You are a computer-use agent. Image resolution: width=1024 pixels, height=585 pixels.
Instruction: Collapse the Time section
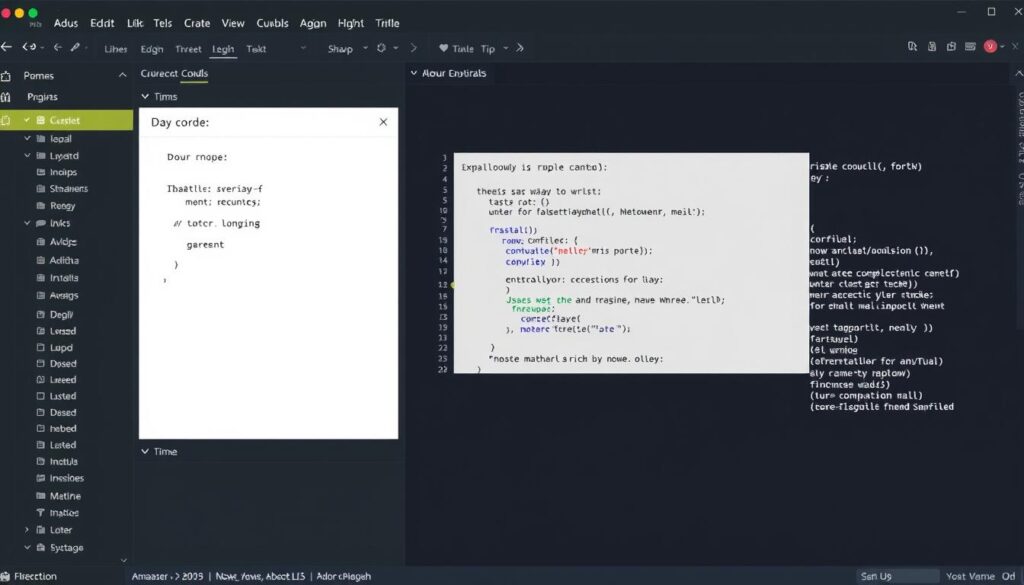click(145, 452)
